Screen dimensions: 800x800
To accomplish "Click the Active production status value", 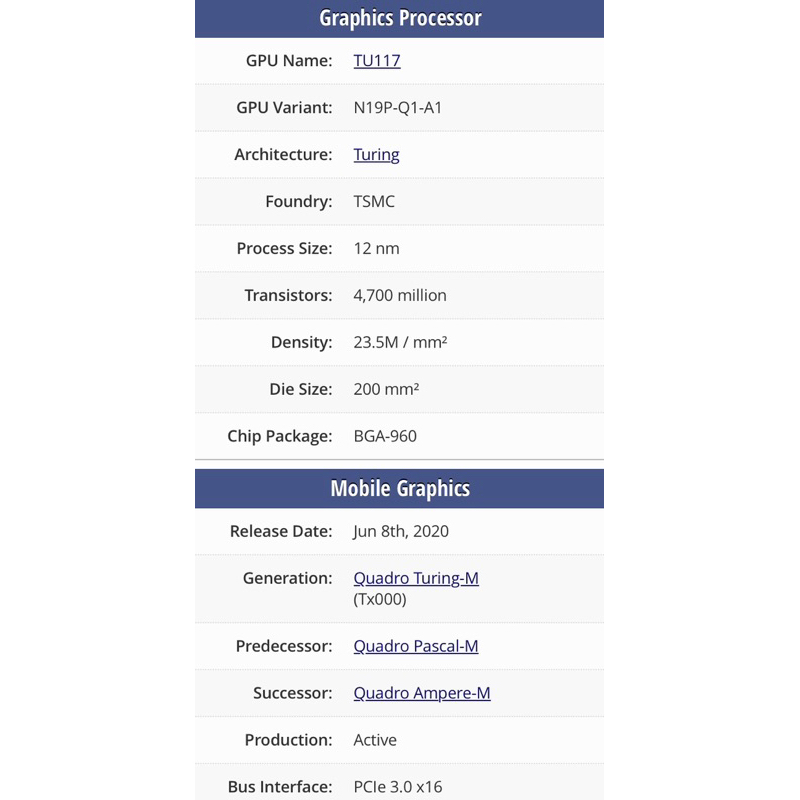I will pos(375,741).
